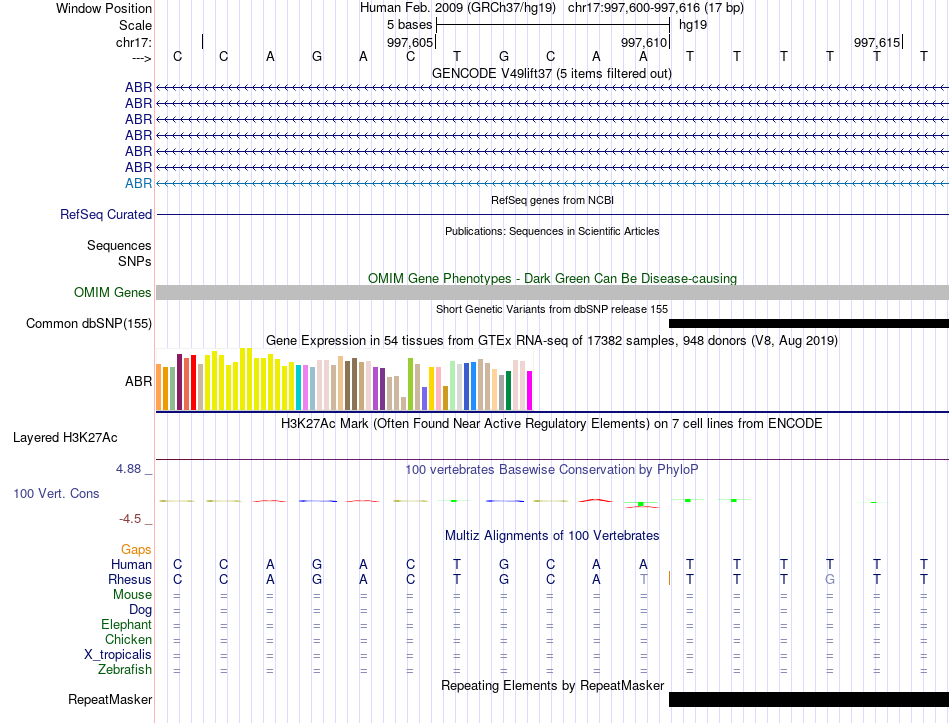950x723 pixels.
Task: Click the OMIM Genes label
Action: pyautogui.click(x=113, y=293)
